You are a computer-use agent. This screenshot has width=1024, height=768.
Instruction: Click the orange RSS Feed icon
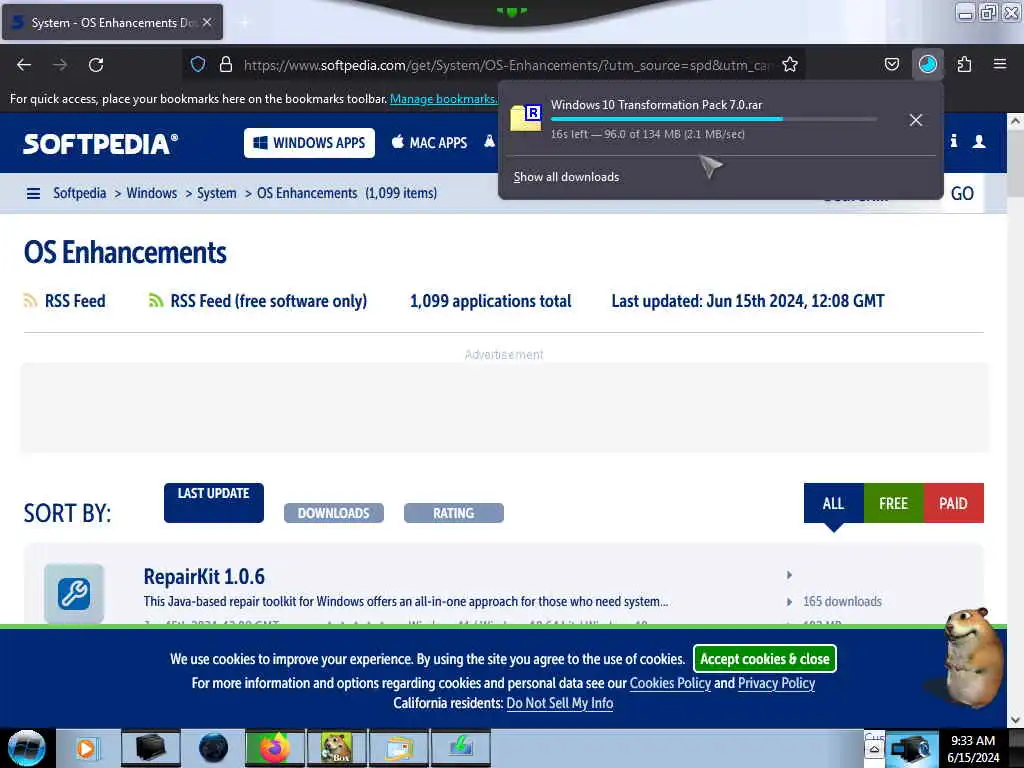point(30,300)
